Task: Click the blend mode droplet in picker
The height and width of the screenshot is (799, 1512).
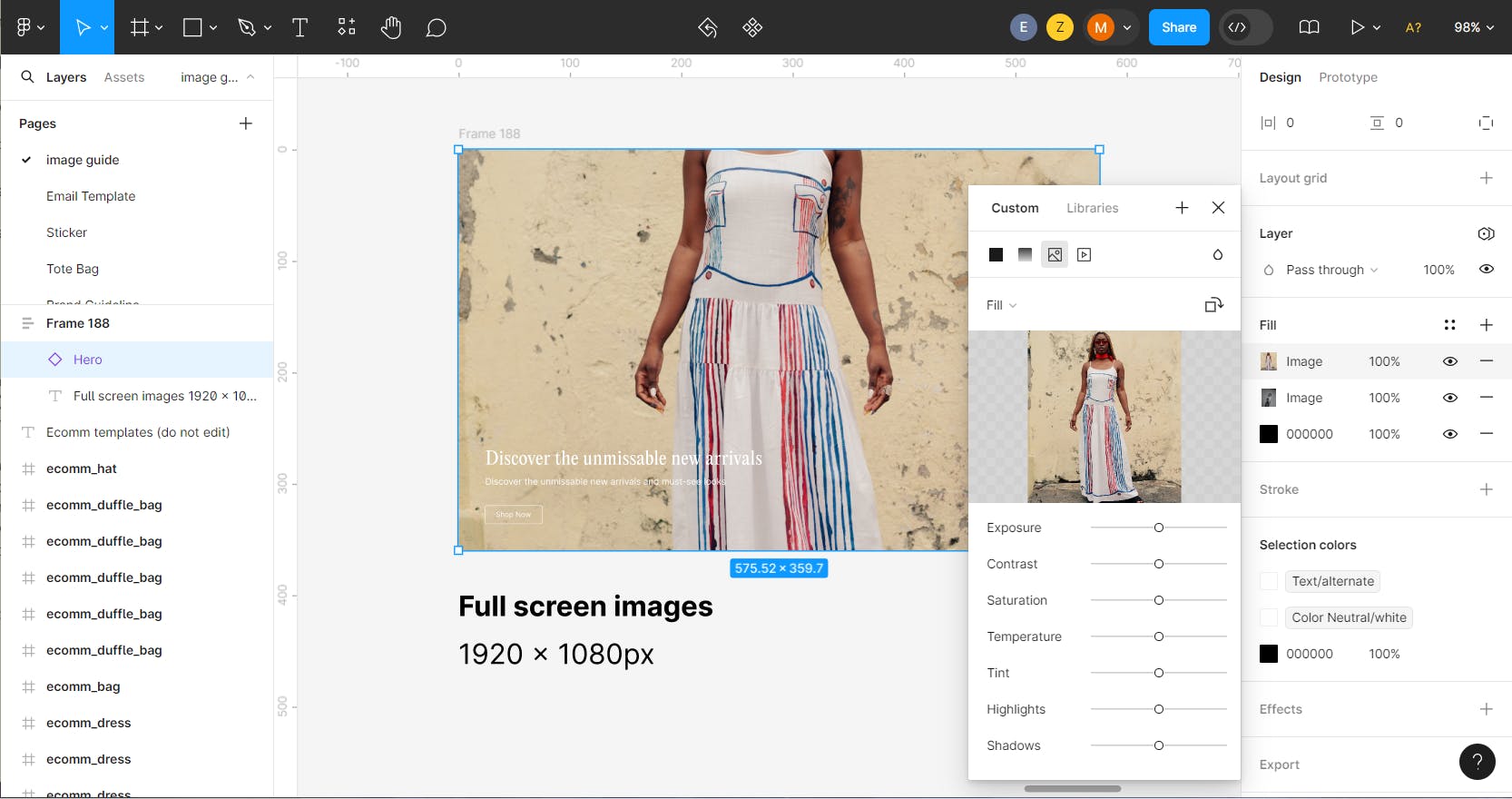Action: pos(1218,255)
